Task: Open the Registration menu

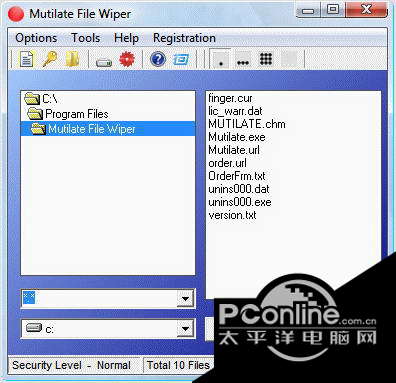Action: (x=184, y=38)
